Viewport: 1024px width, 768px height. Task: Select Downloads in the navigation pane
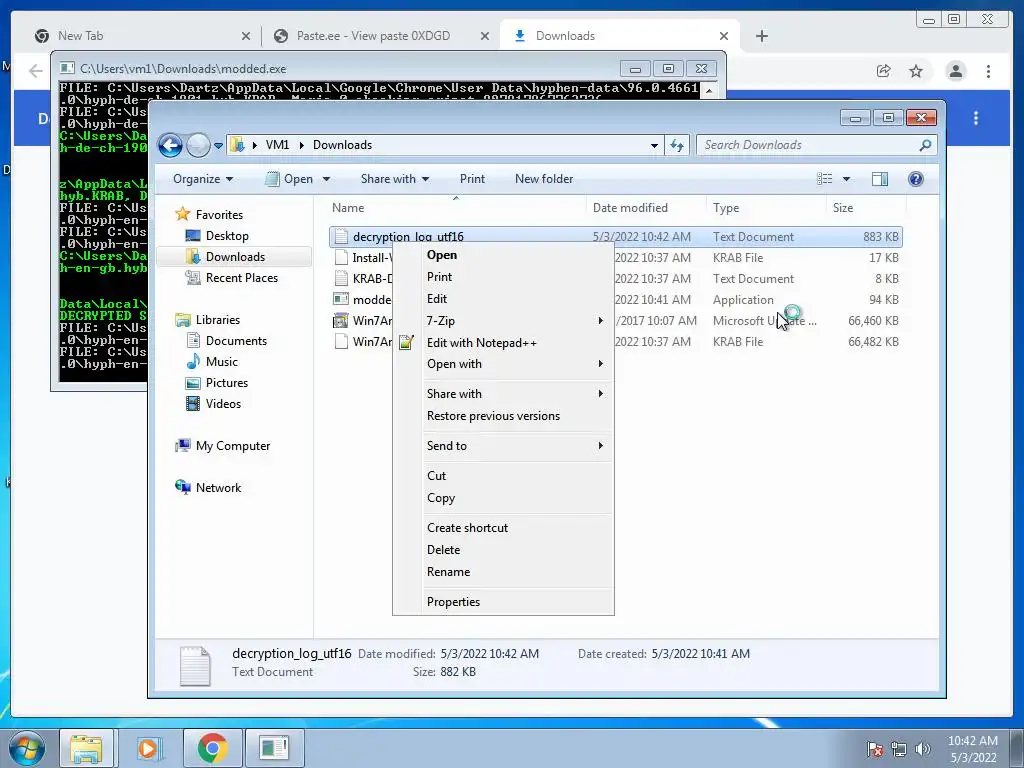coord(235,257)
